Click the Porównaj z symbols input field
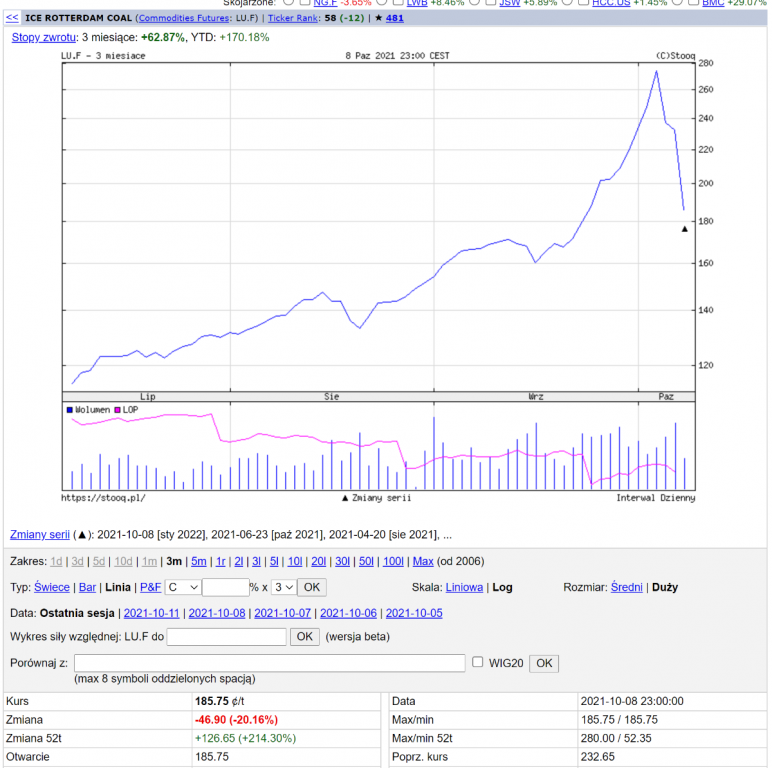This screenshot has width=772, height=768. 269,663
